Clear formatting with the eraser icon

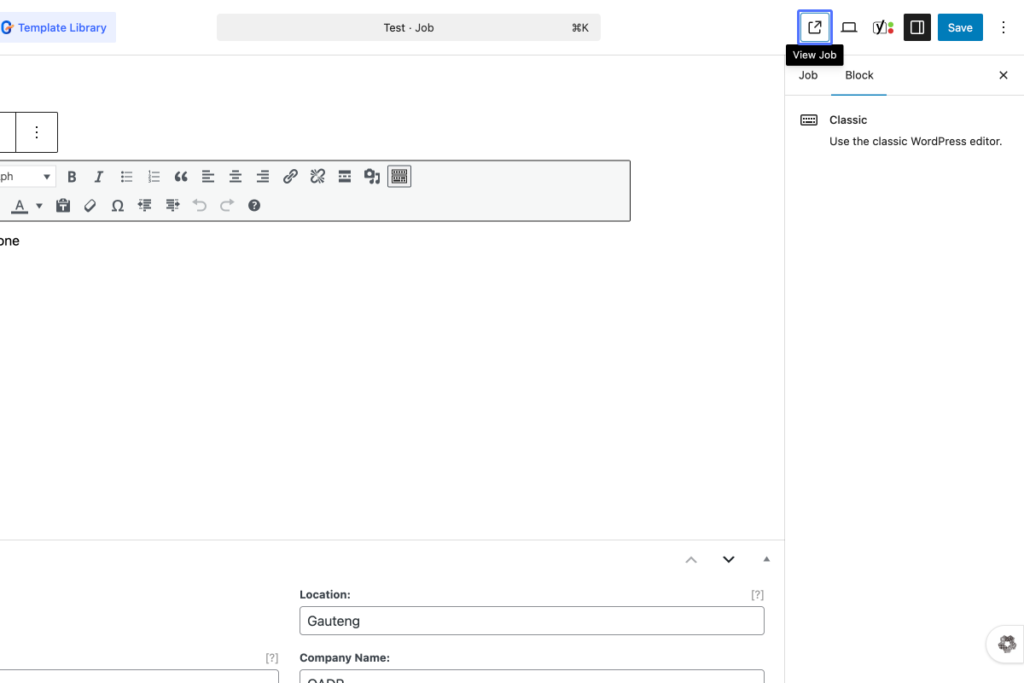[90, 206]
